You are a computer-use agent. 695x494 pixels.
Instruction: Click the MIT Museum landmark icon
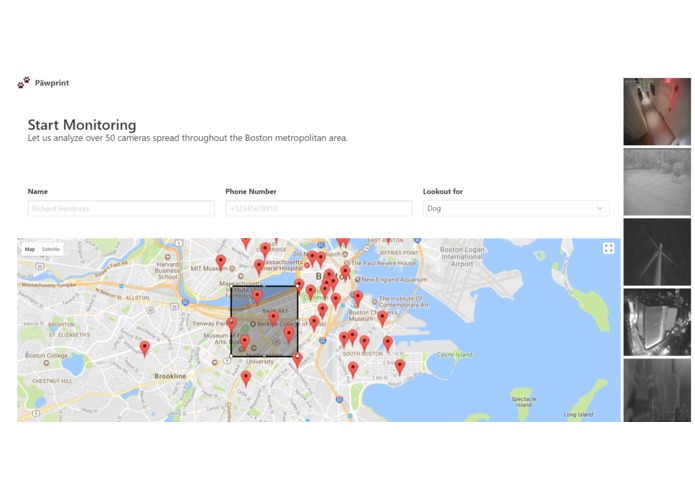[231, 268]
